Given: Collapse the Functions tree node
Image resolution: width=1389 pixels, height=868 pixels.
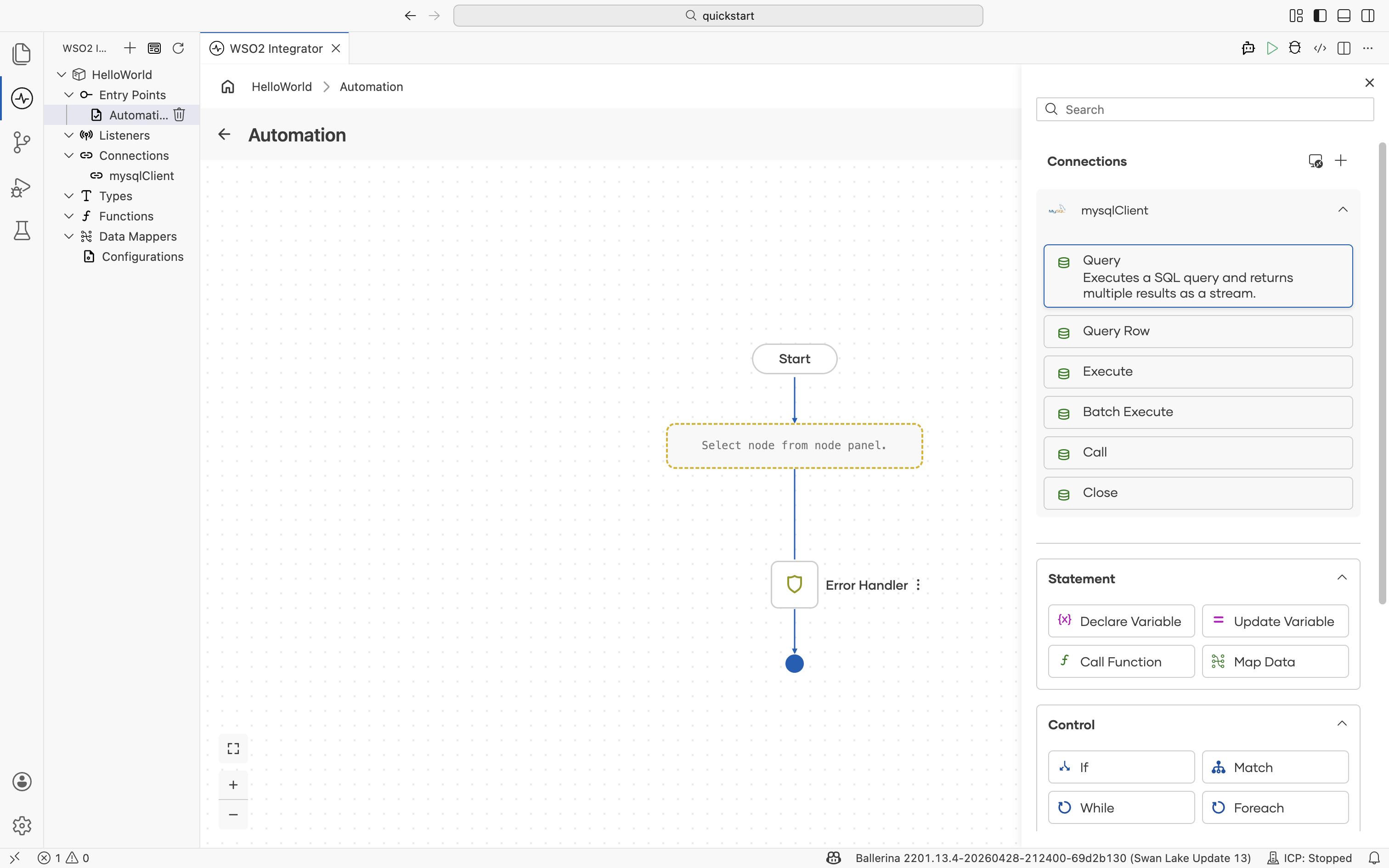Looking at the screenshot, I should click(x=69, y=216).
